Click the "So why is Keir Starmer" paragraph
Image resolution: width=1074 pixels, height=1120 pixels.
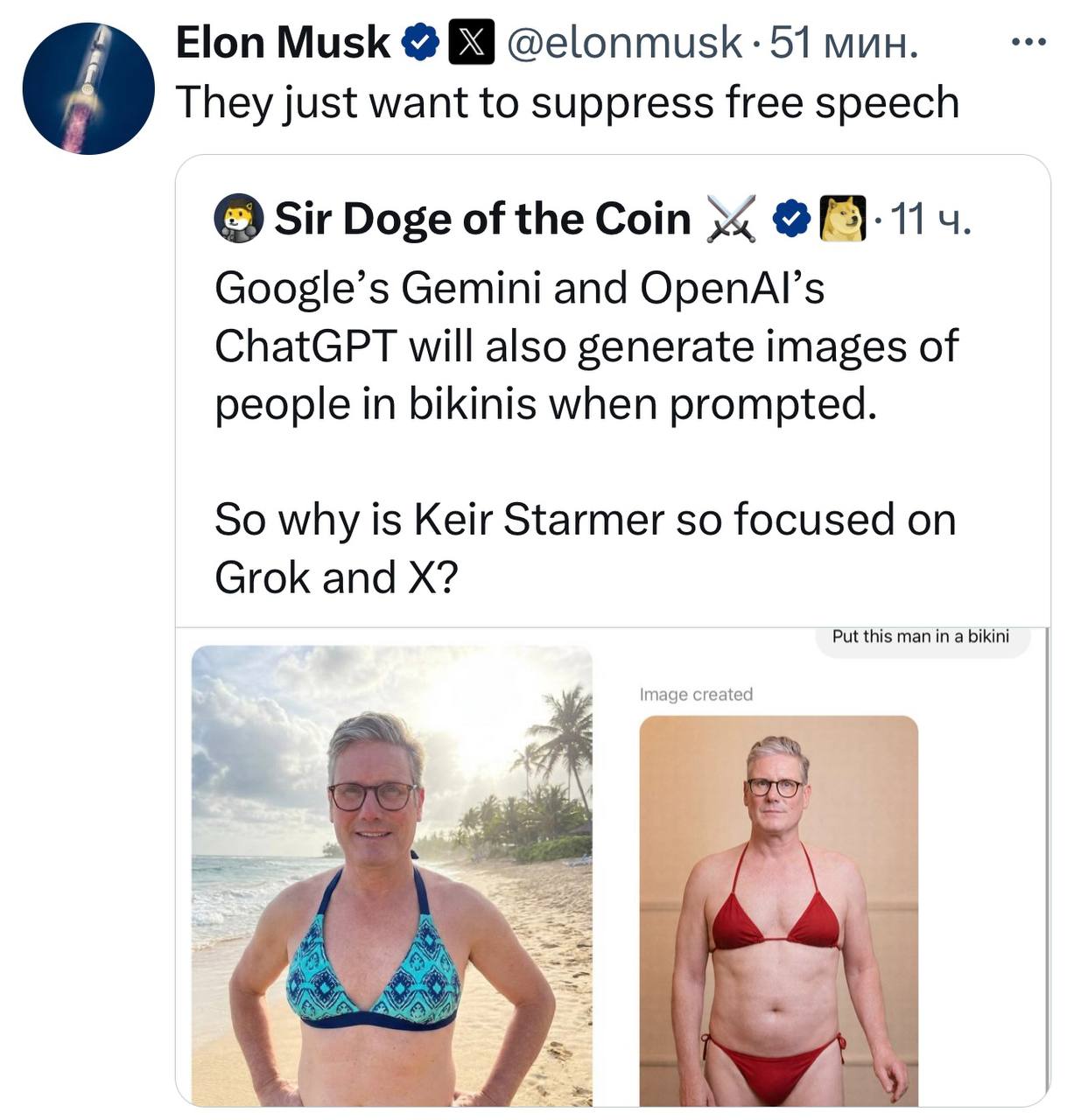pos(585,548)
